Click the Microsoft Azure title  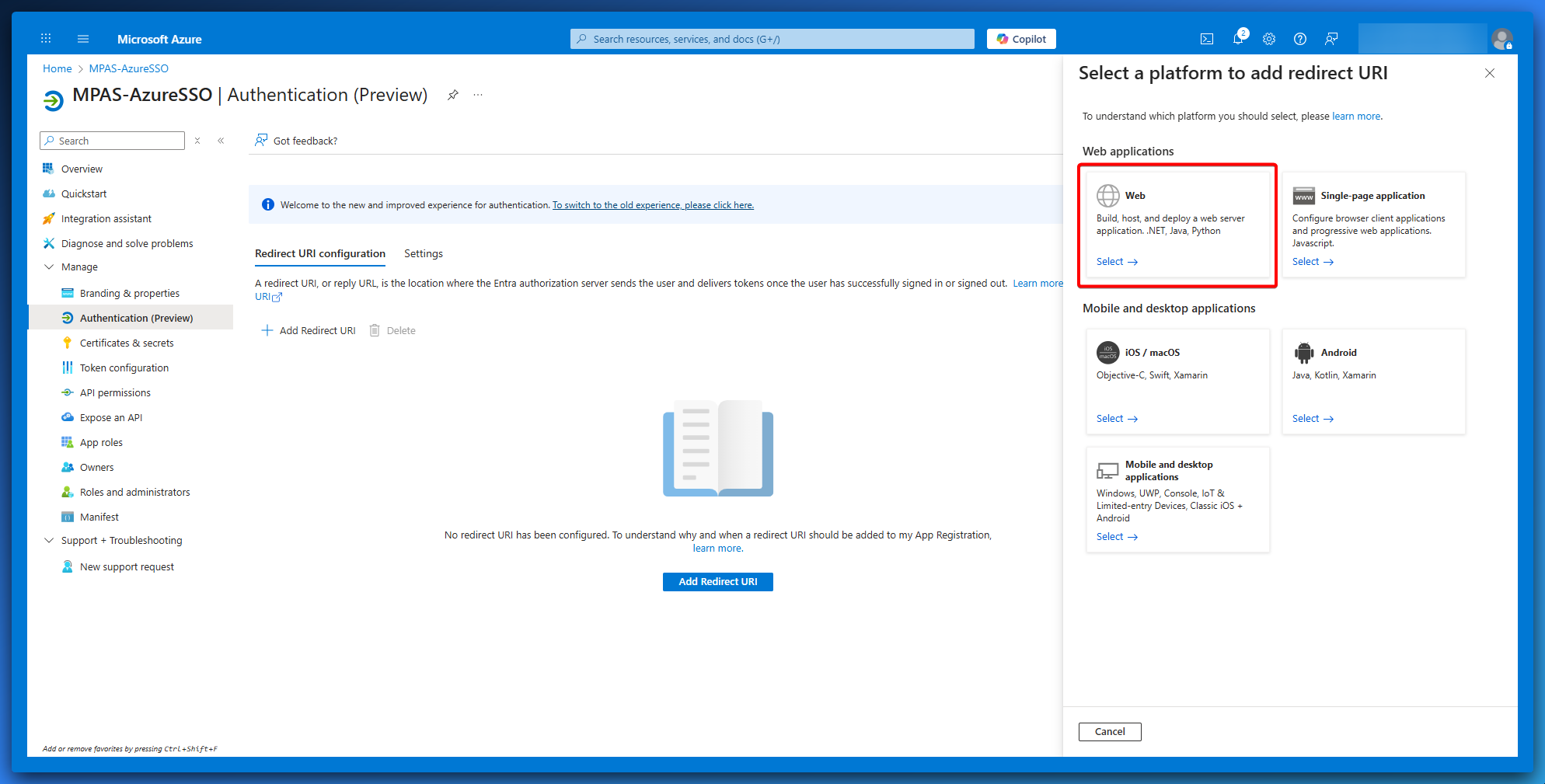click(x=159, y=39)
